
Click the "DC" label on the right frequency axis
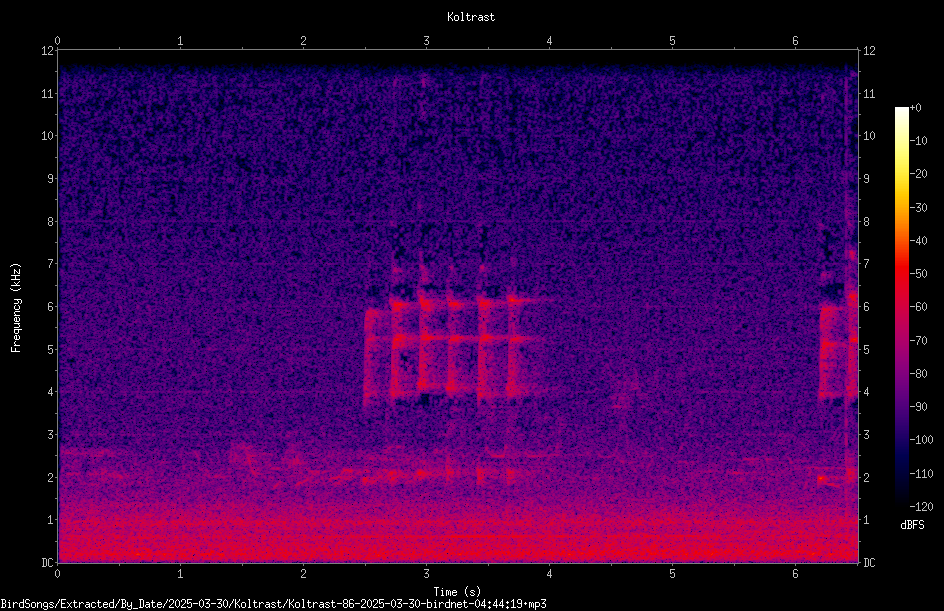(x=869, y=563)
